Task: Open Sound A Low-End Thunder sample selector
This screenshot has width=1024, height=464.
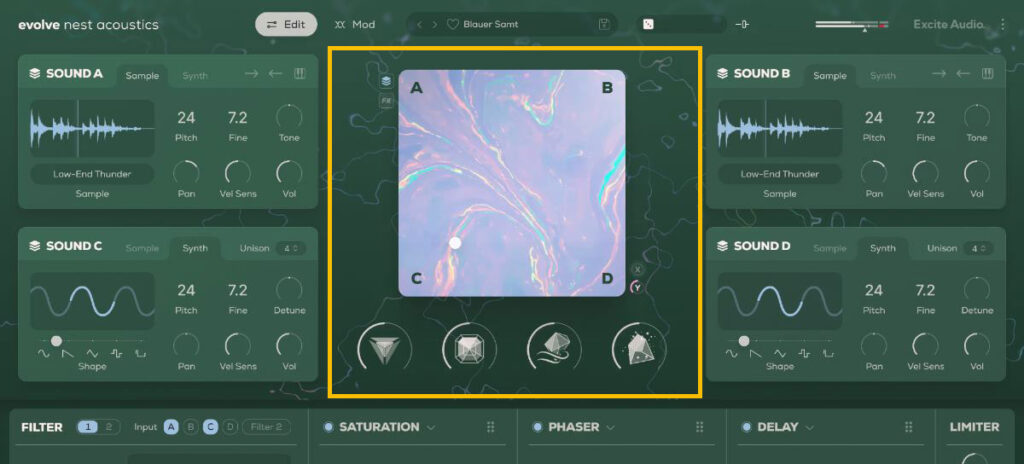Action: click(x=92, y=174)
